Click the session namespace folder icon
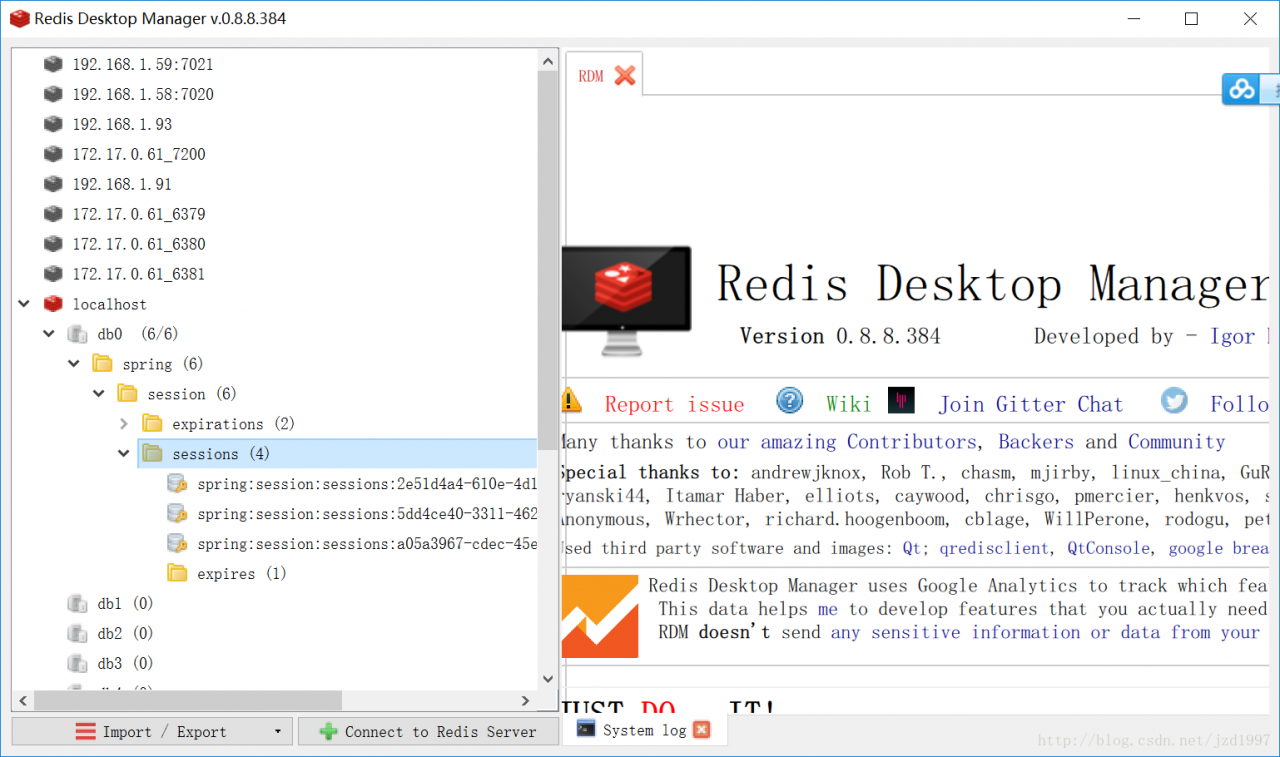 pyautogui.click(x=127, y=393)
